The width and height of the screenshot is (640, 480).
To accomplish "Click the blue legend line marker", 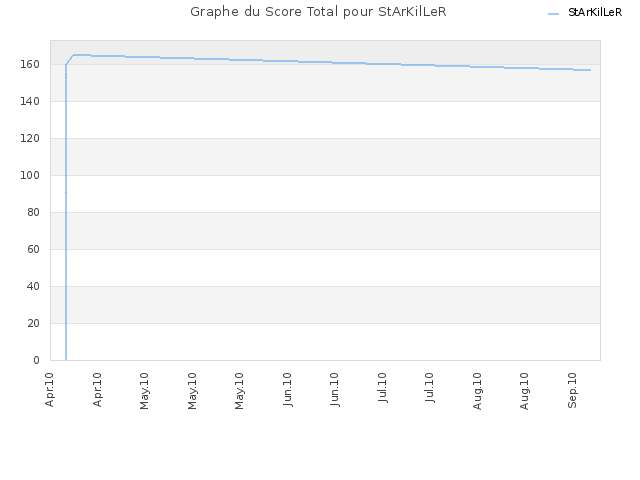I will coord(553,14).
